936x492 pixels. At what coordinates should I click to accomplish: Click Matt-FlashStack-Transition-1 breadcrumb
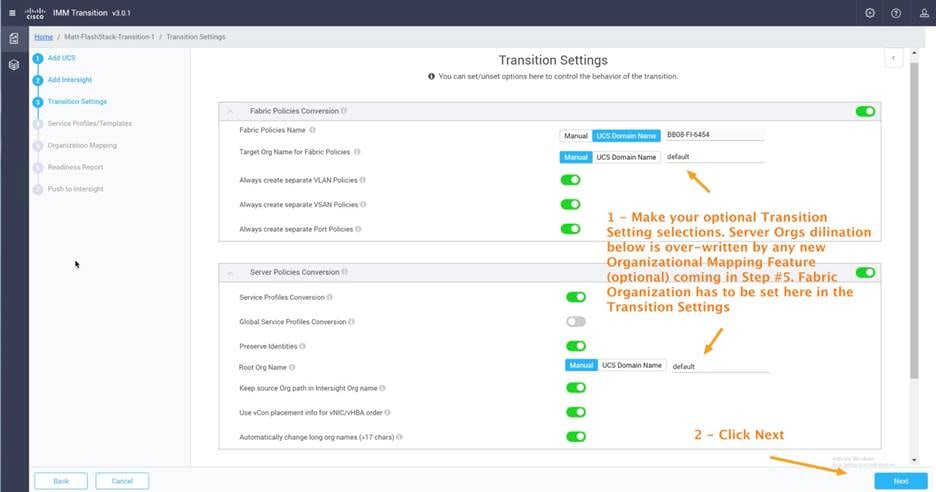[x=109, y=37]
